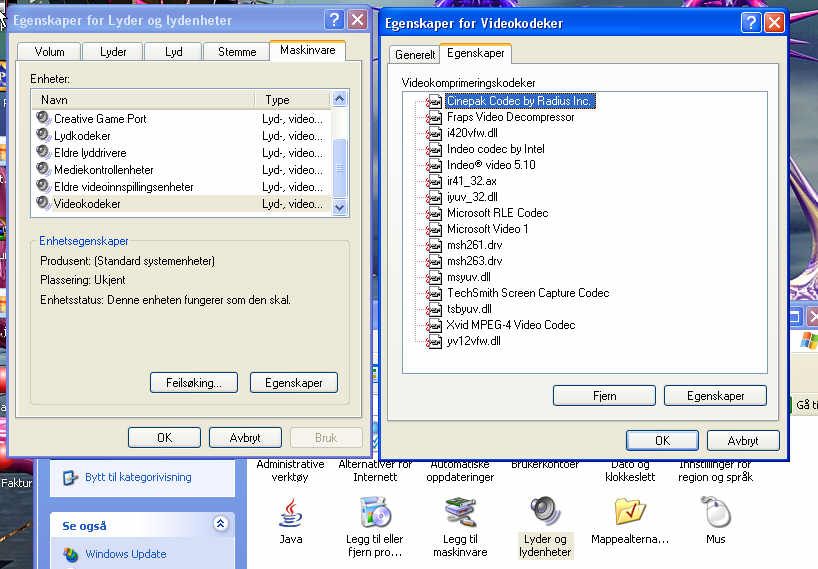Image resolution: width=818 pixels, height=569 pixels.
Task: Click the Indeo video 5.10 icon
Action: 434,165
